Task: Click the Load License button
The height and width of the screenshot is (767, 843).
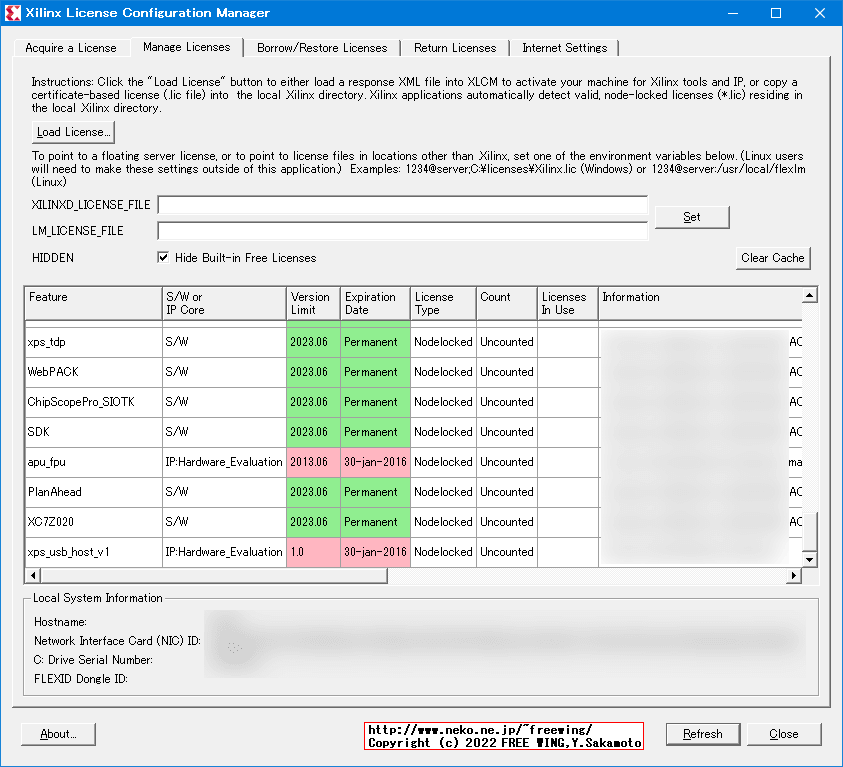Action: coord(72,132)
